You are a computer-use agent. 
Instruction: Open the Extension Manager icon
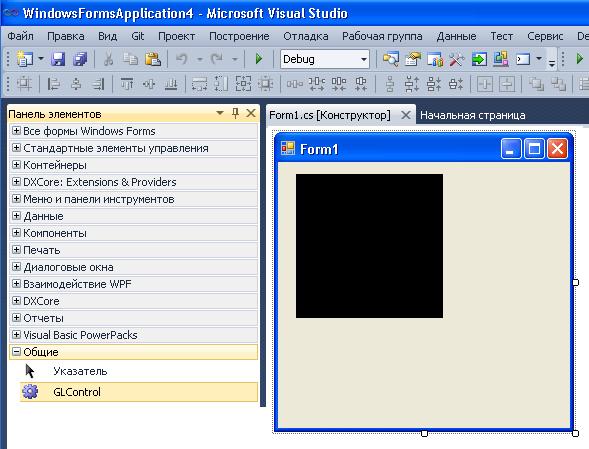pos(501,59)
